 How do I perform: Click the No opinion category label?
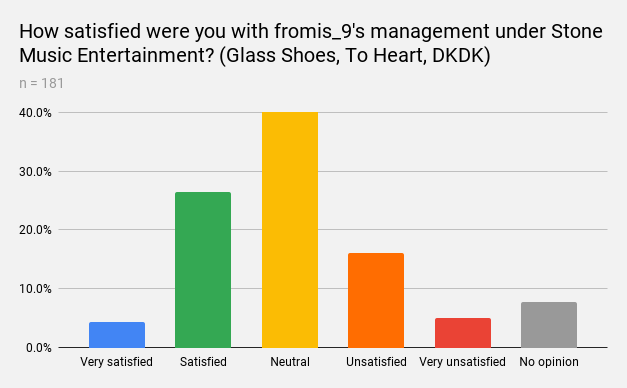click(x=549, y=362)
